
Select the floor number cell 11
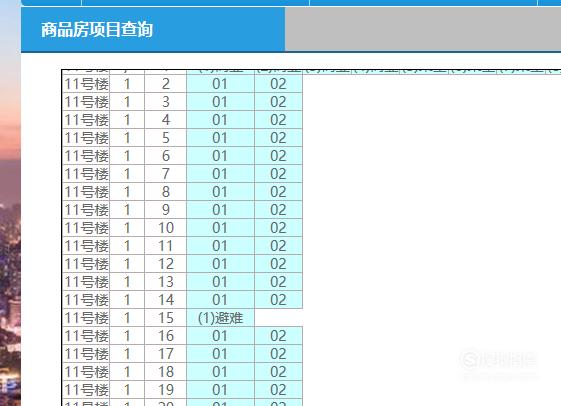[166, 246]
